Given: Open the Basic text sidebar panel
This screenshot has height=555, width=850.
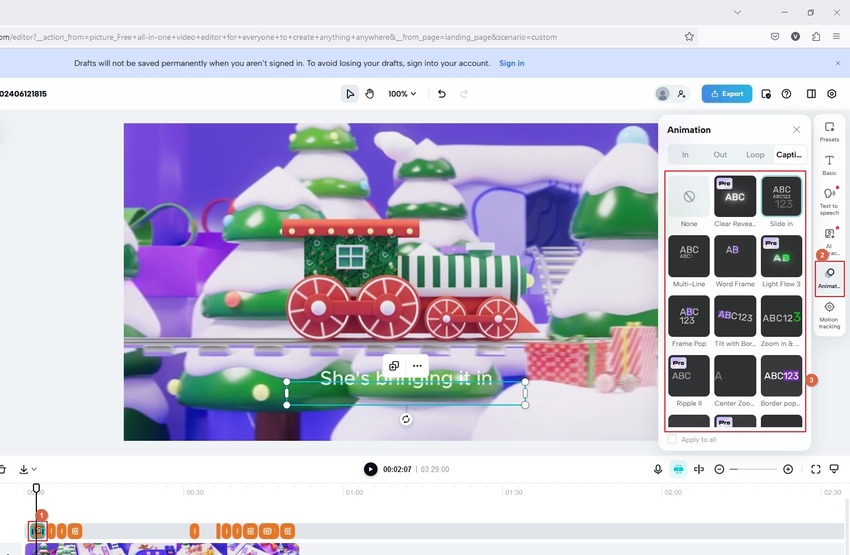Looking at the screenshot, I should point(829,165).
